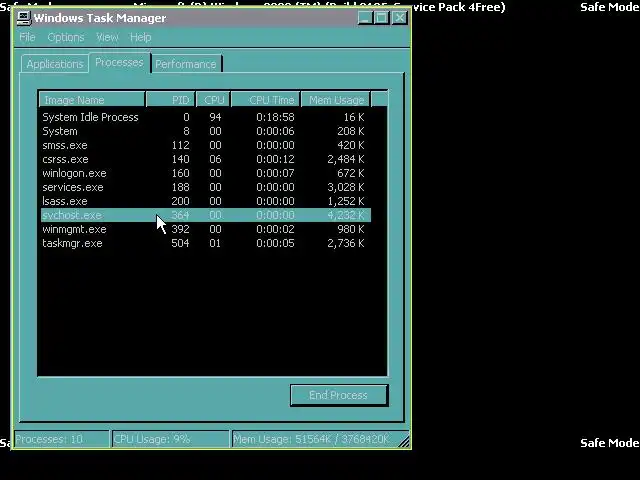Sort by PID column header

[x=170, y=100]
